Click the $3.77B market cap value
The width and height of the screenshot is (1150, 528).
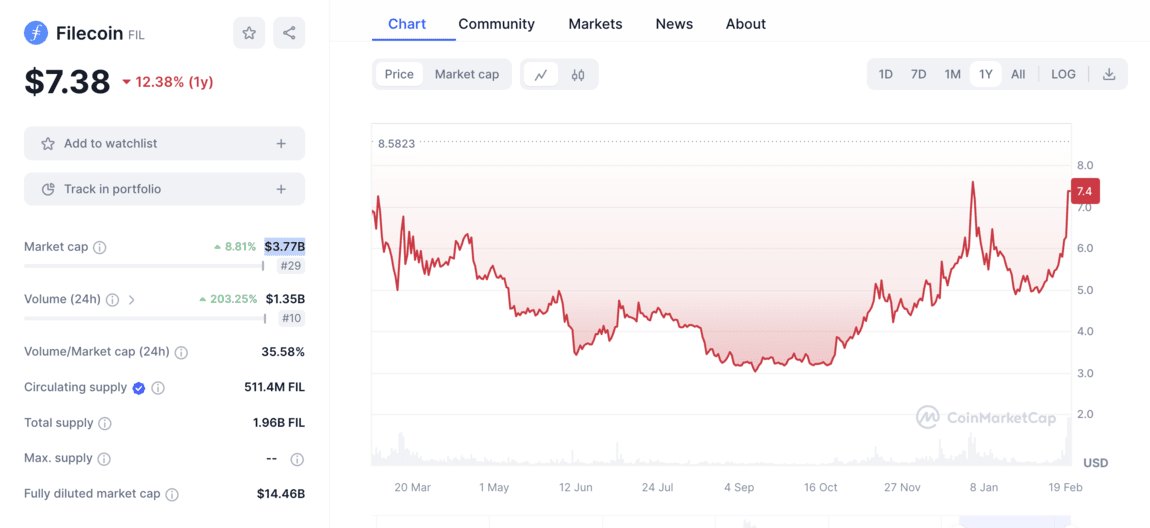pyautogui.click(x=285, y=246)
